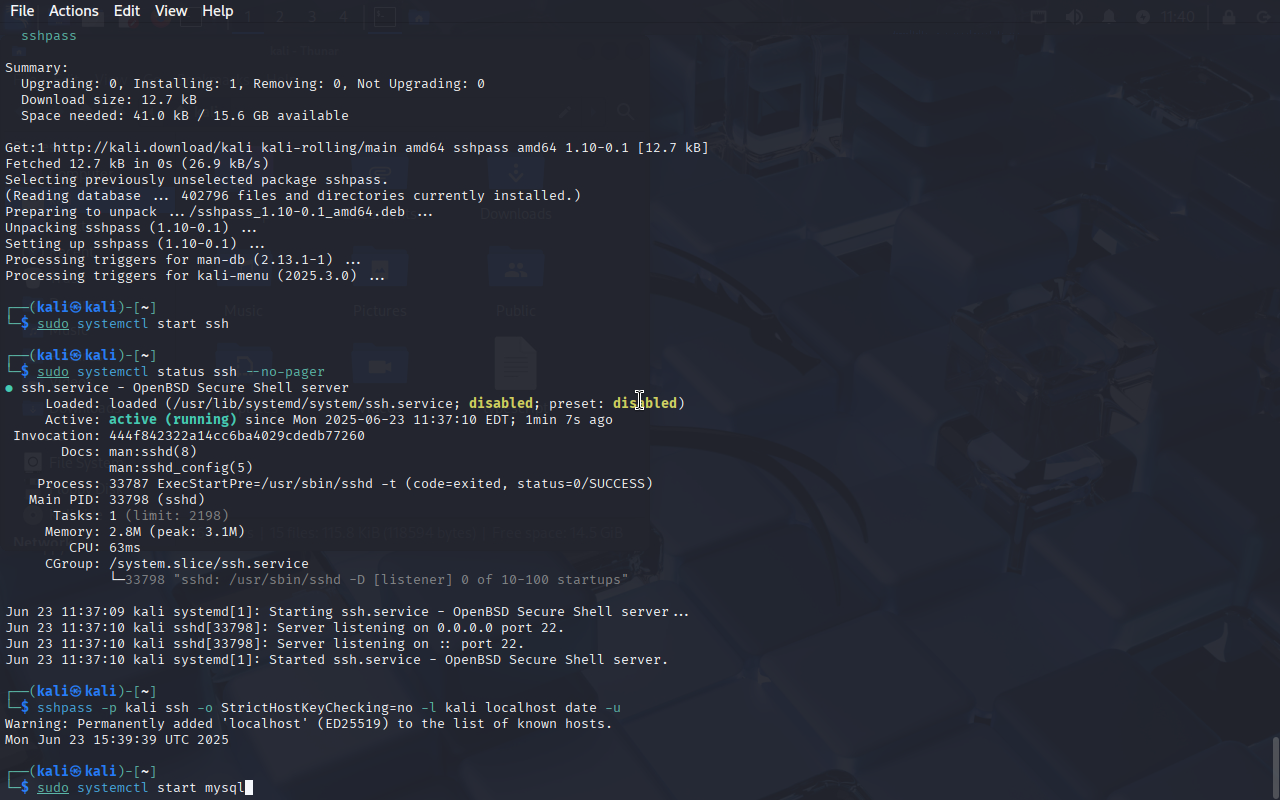Viewport: 1280px width, 800px height.
Task: Click the '/system.slice/ssh.service' CGroup path
Action: 209,564
